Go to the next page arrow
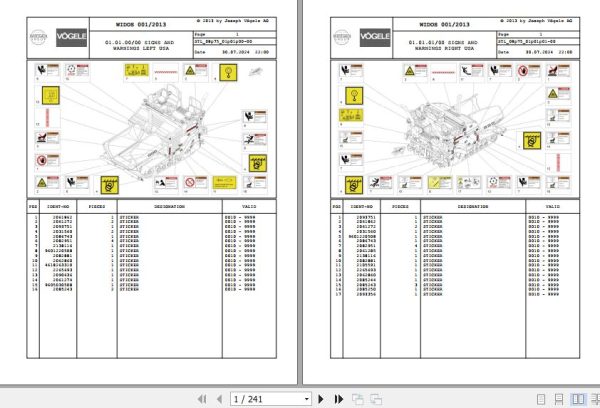This screenshot has width=600, height=408. pos(321,399)
